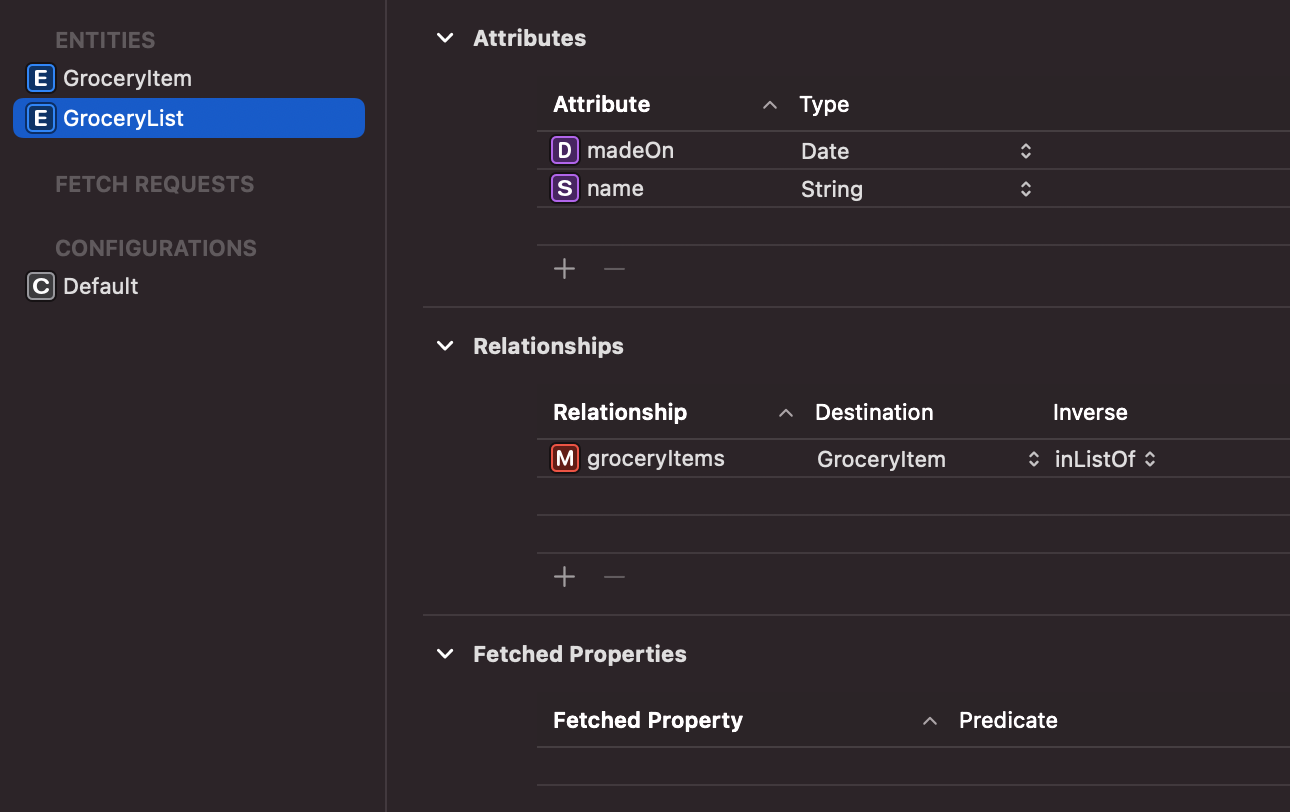This screenshot has height=812, width=1290.
Task: Click the Default configuration icon
Action: click(x=40, y=286)
